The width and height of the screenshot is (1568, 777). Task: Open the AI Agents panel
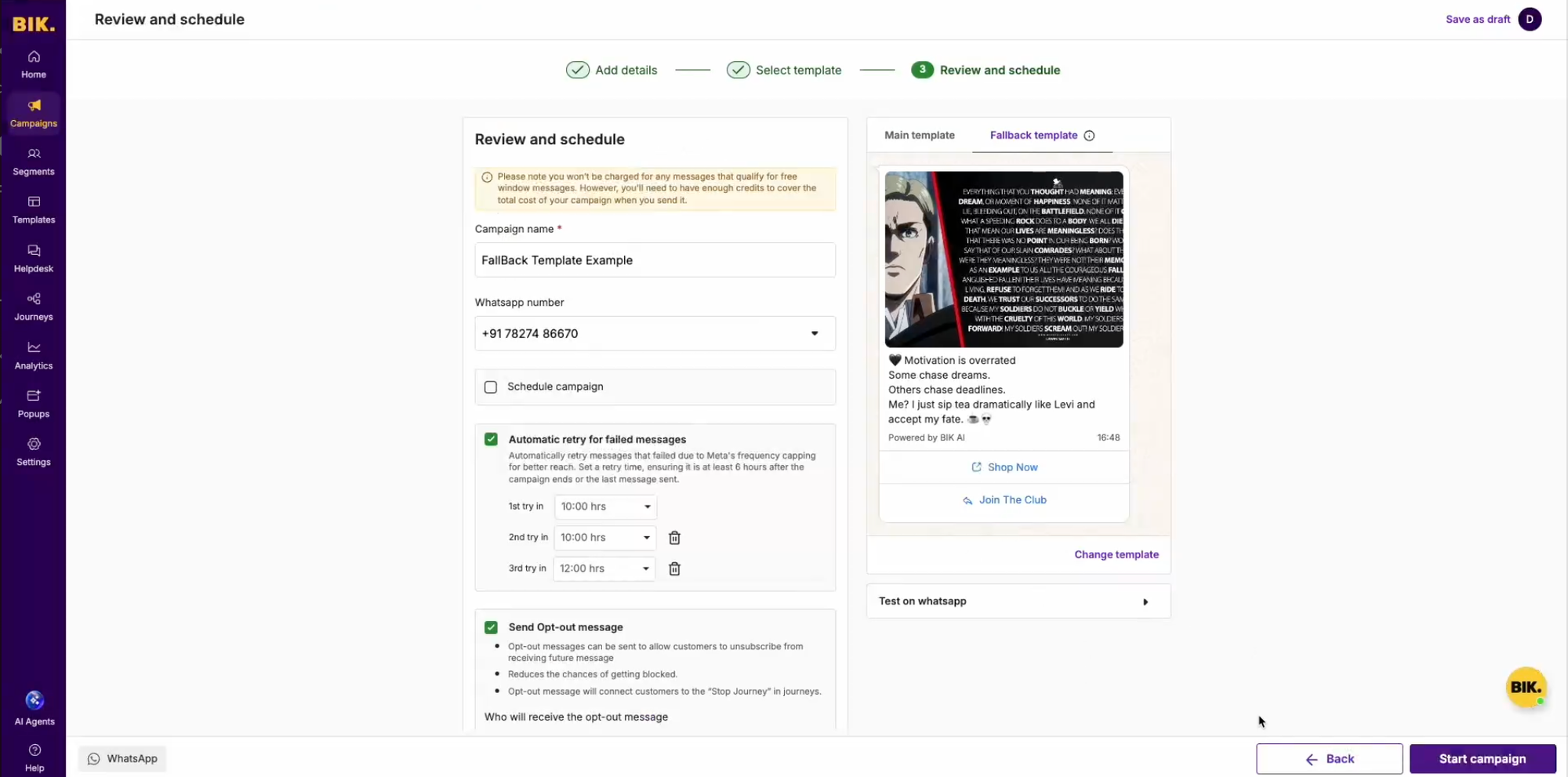[34, 706]
